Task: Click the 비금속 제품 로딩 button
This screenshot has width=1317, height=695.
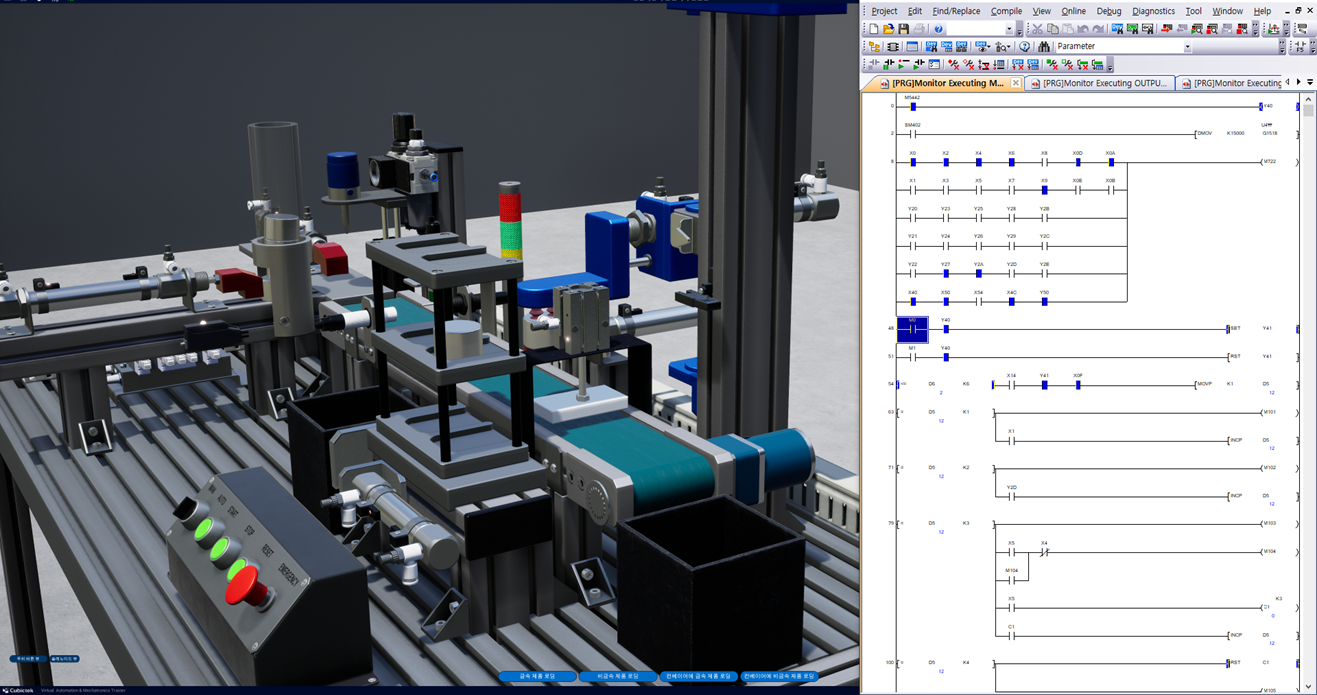Action: point(617,677)
